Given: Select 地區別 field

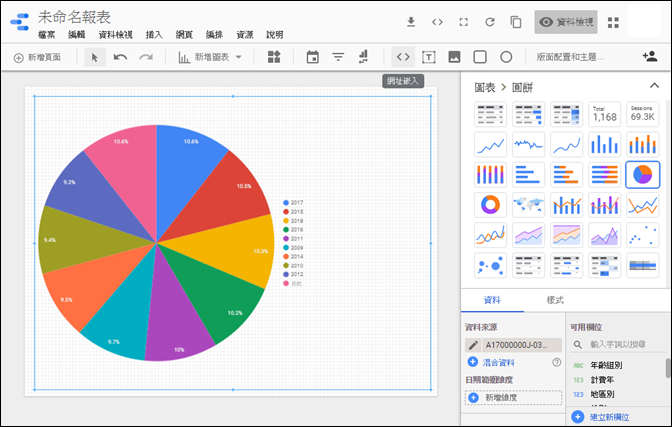Looking at the screenshot, I should pos(602,394).
